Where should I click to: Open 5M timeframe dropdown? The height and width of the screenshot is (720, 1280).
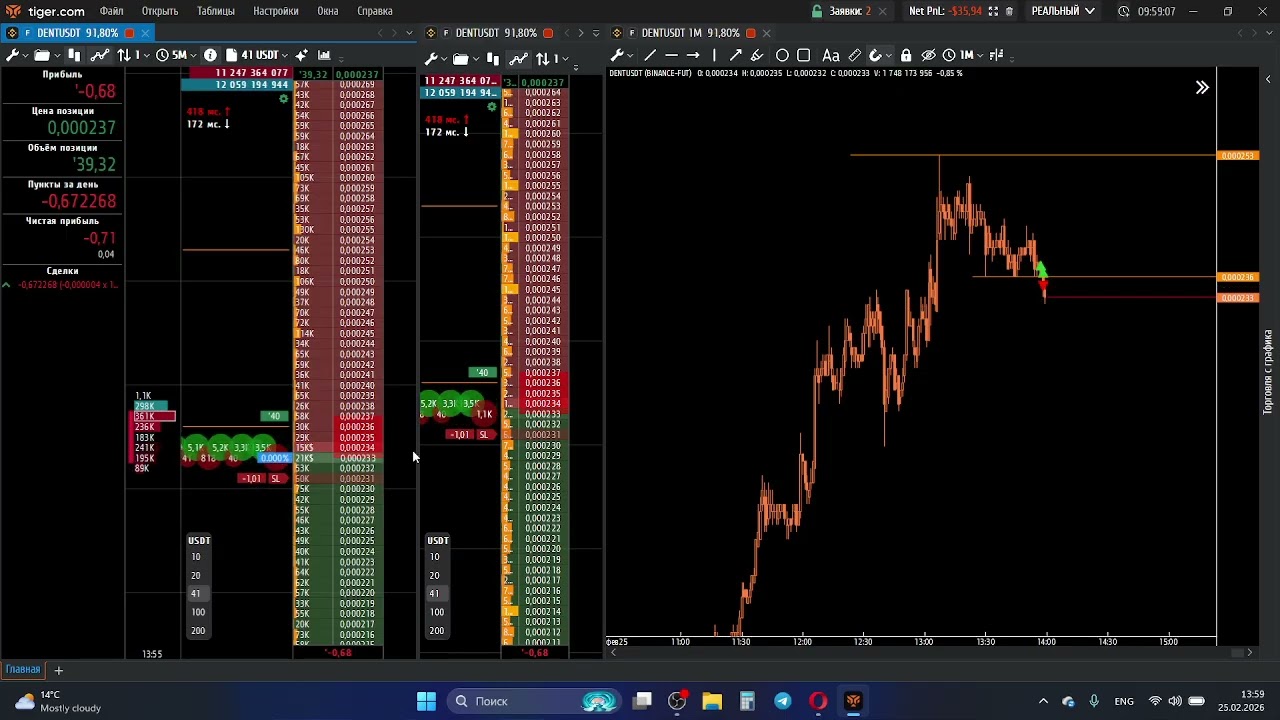tap(176, 56)
